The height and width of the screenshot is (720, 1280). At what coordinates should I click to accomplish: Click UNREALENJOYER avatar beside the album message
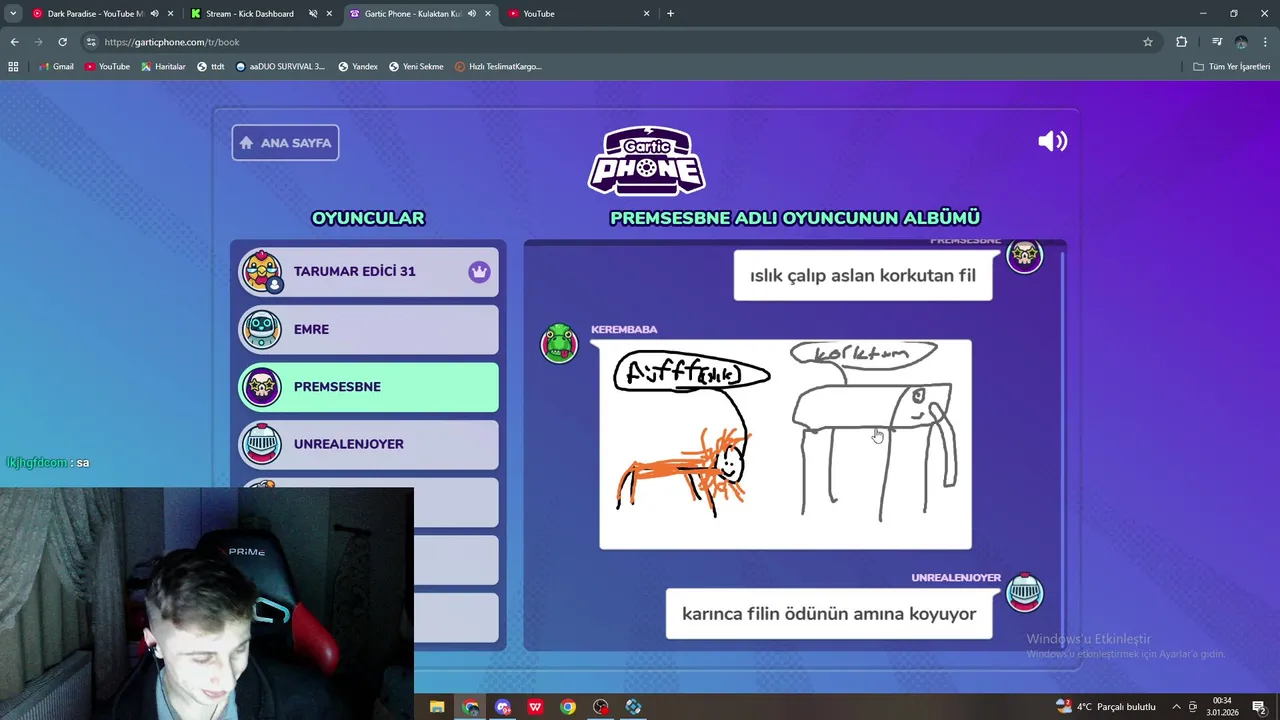tap(1024, 592)
